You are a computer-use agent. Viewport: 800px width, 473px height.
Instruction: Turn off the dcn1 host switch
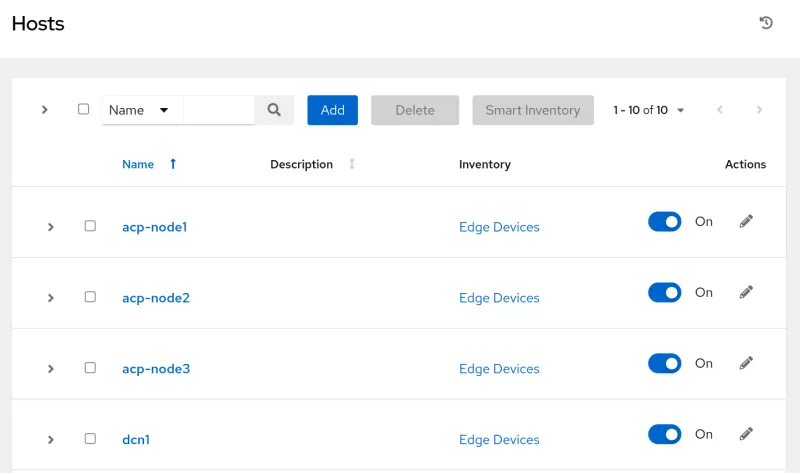click(x=665, y=434)
